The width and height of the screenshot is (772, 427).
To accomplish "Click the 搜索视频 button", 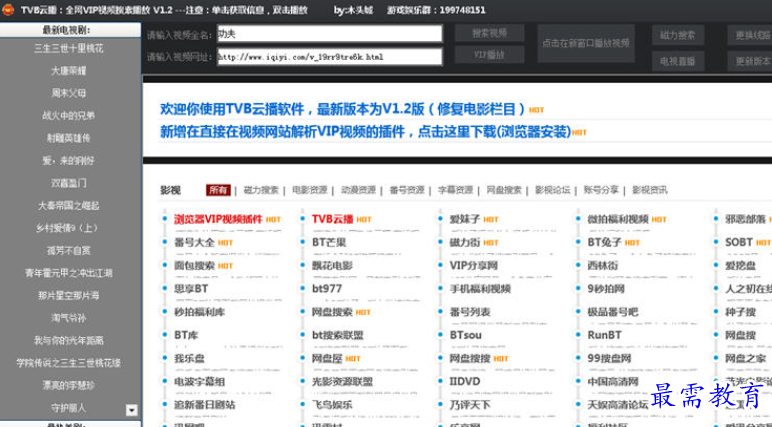I will (489, 33).
